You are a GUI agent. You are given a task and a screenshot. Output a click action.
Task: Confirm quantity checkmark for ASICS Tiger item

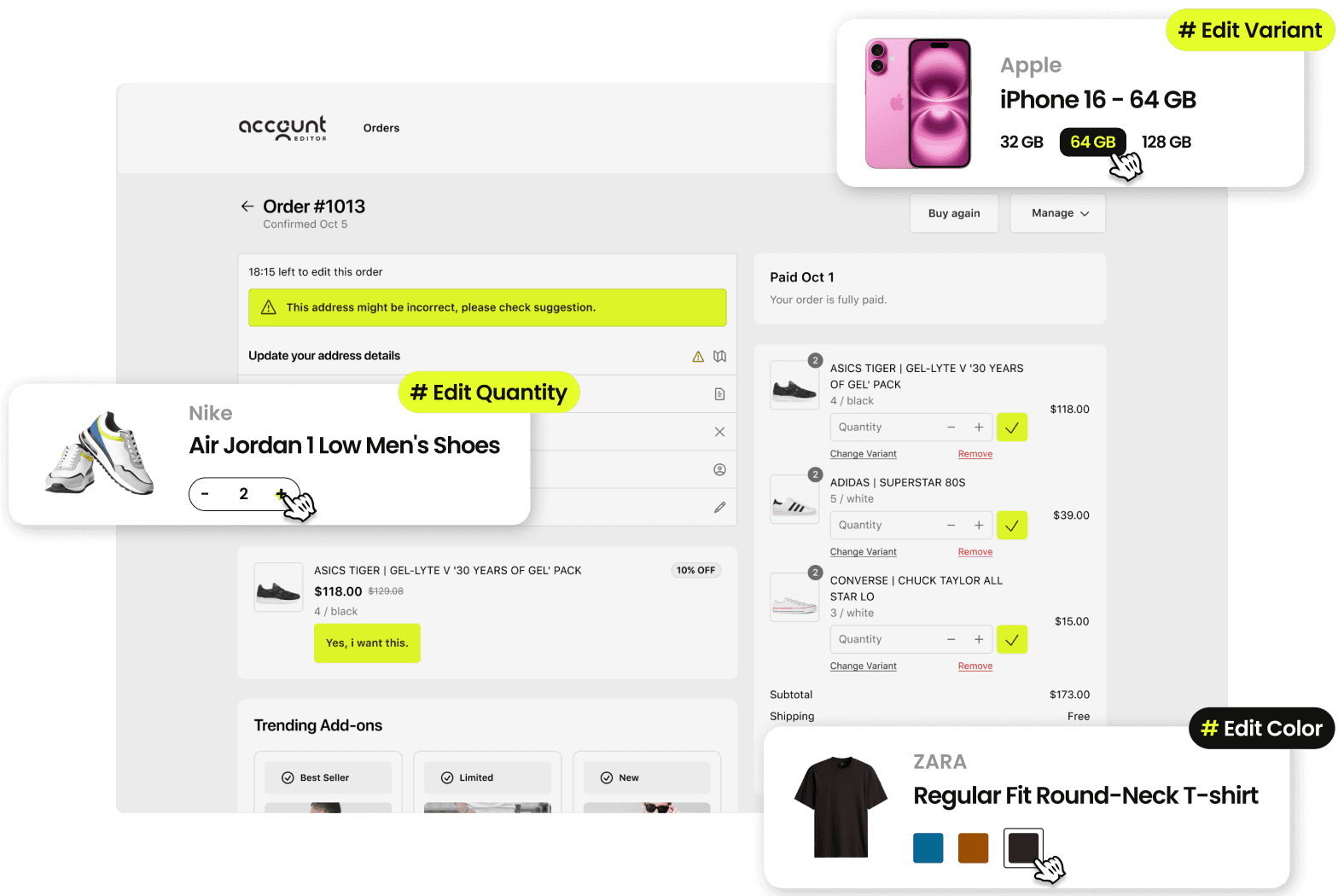click(1012, 428)
